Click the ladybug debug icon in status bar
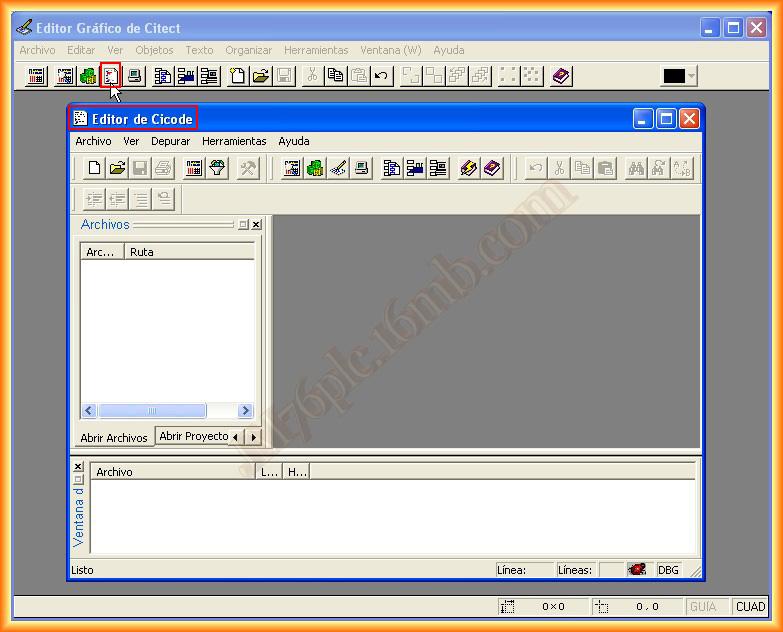 pos(637,570)
